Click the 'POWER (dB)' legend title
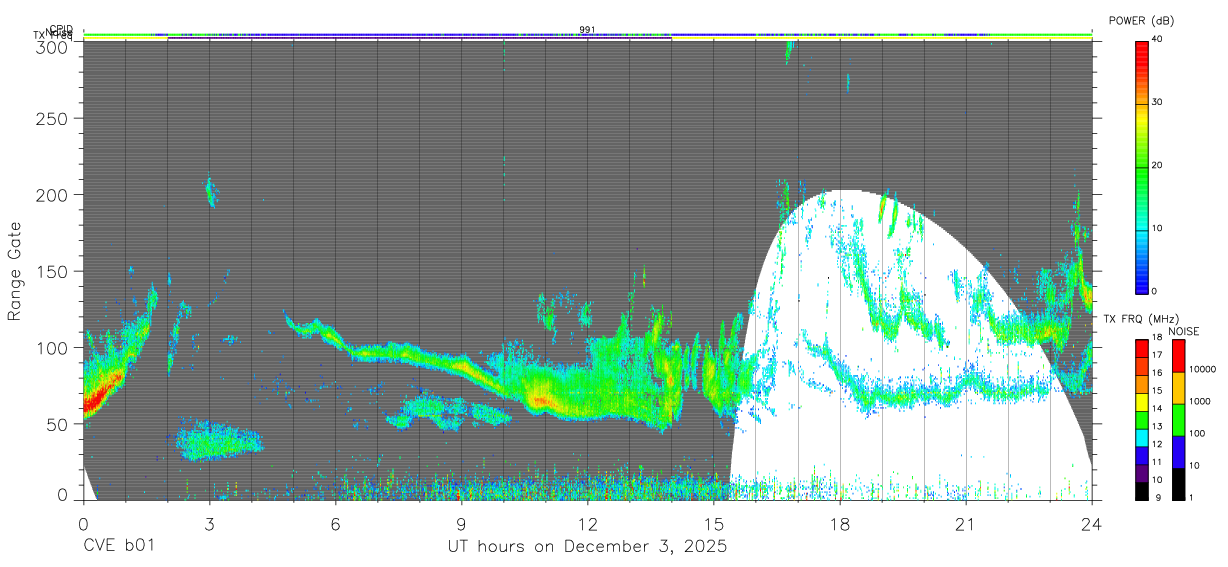Viewport: 1228px width, 567px height. (1142, 20)
